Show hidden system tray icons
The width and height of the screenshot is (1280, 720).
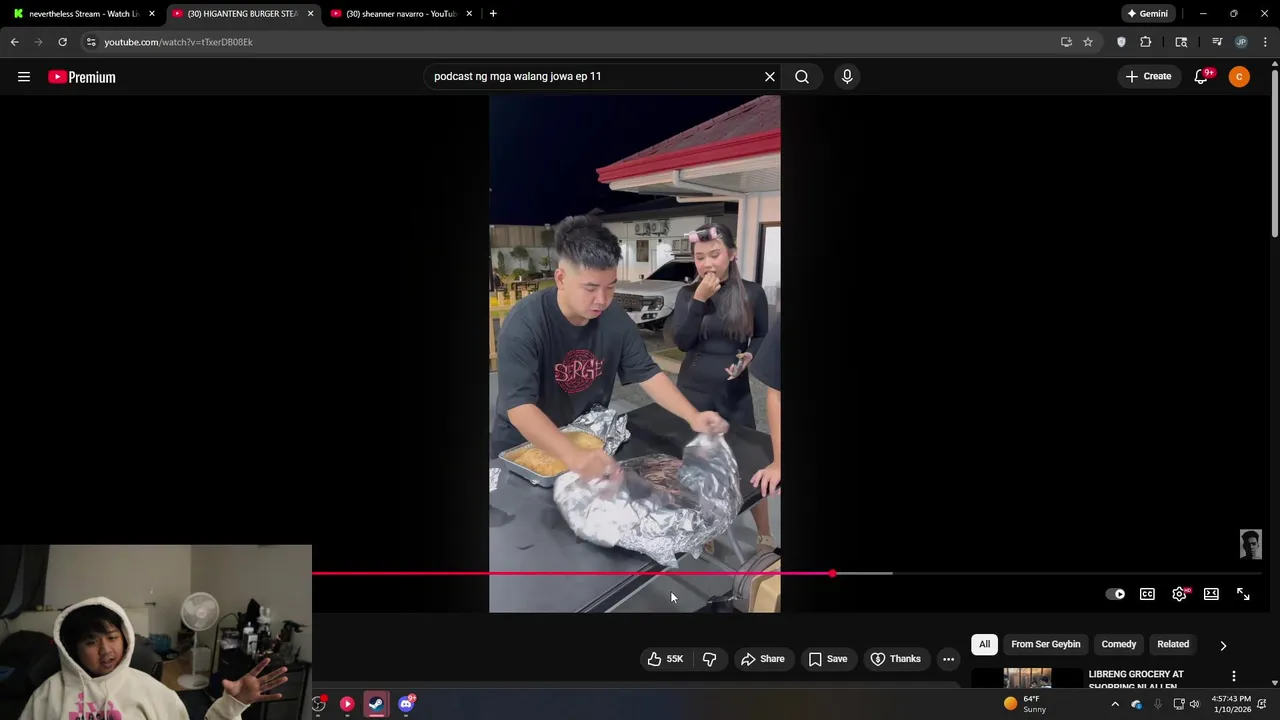coord(1115,704)
